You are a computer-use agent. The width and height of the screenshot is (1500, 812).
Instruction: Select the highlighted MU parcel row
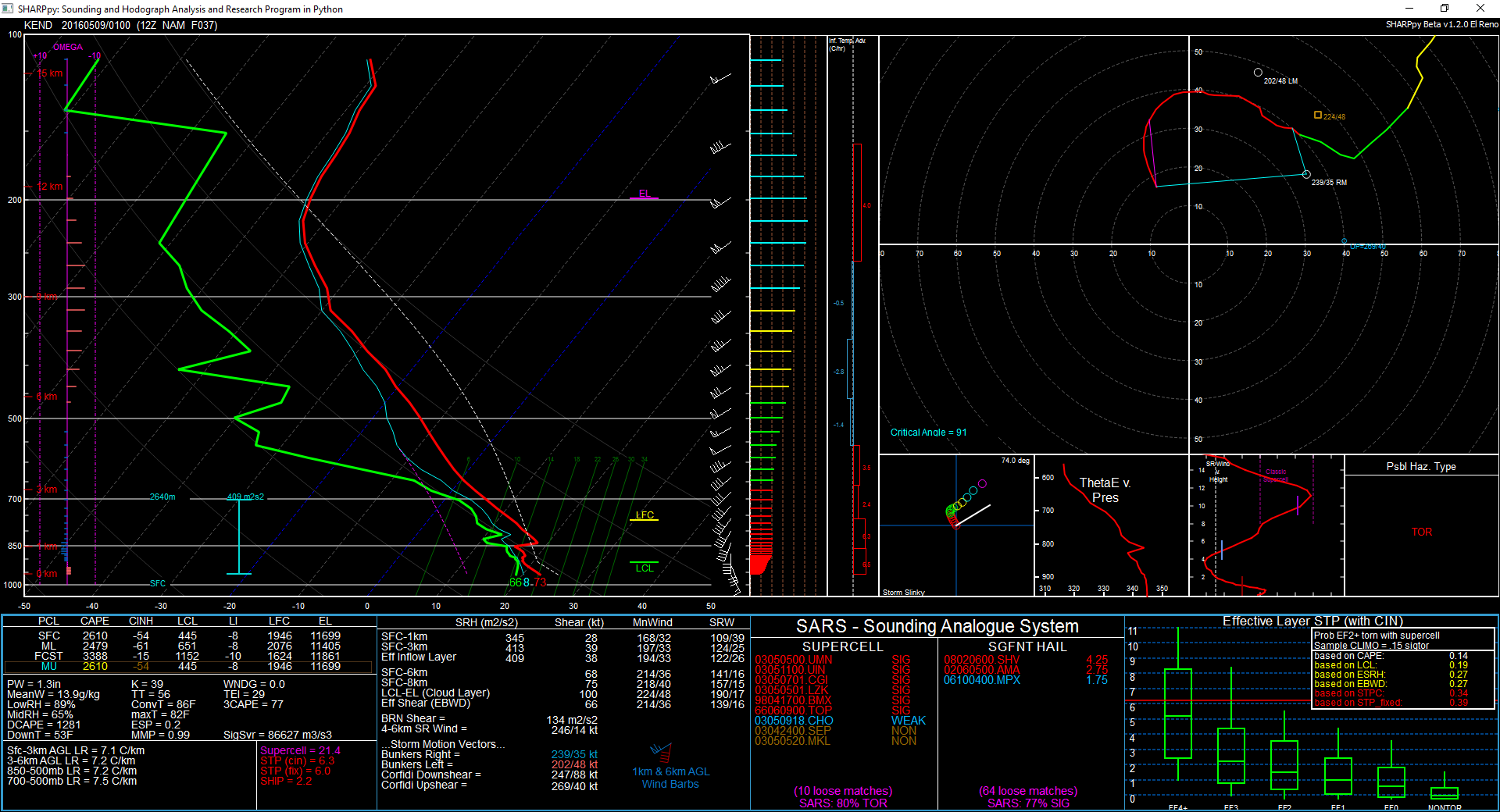point(187,666)
